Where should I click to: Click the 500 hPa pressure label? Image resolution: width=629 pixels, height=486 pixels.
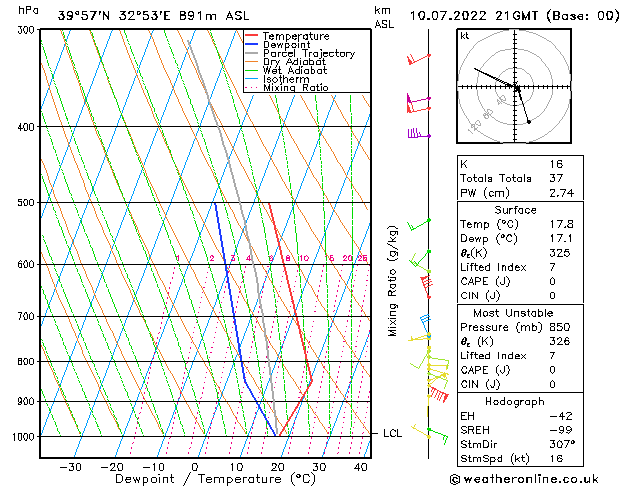[x=28, y=202]
